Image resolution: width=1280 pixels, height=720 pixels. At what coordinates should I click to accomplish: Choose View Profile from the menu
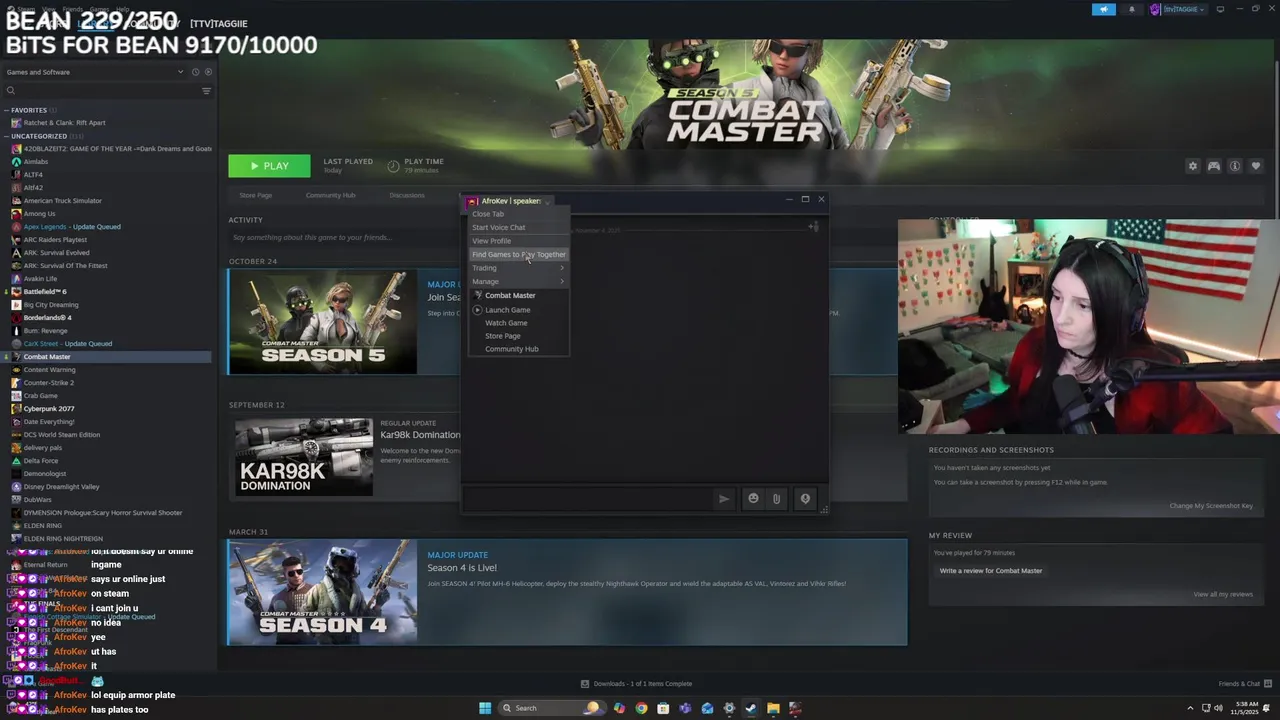(519, 241)
